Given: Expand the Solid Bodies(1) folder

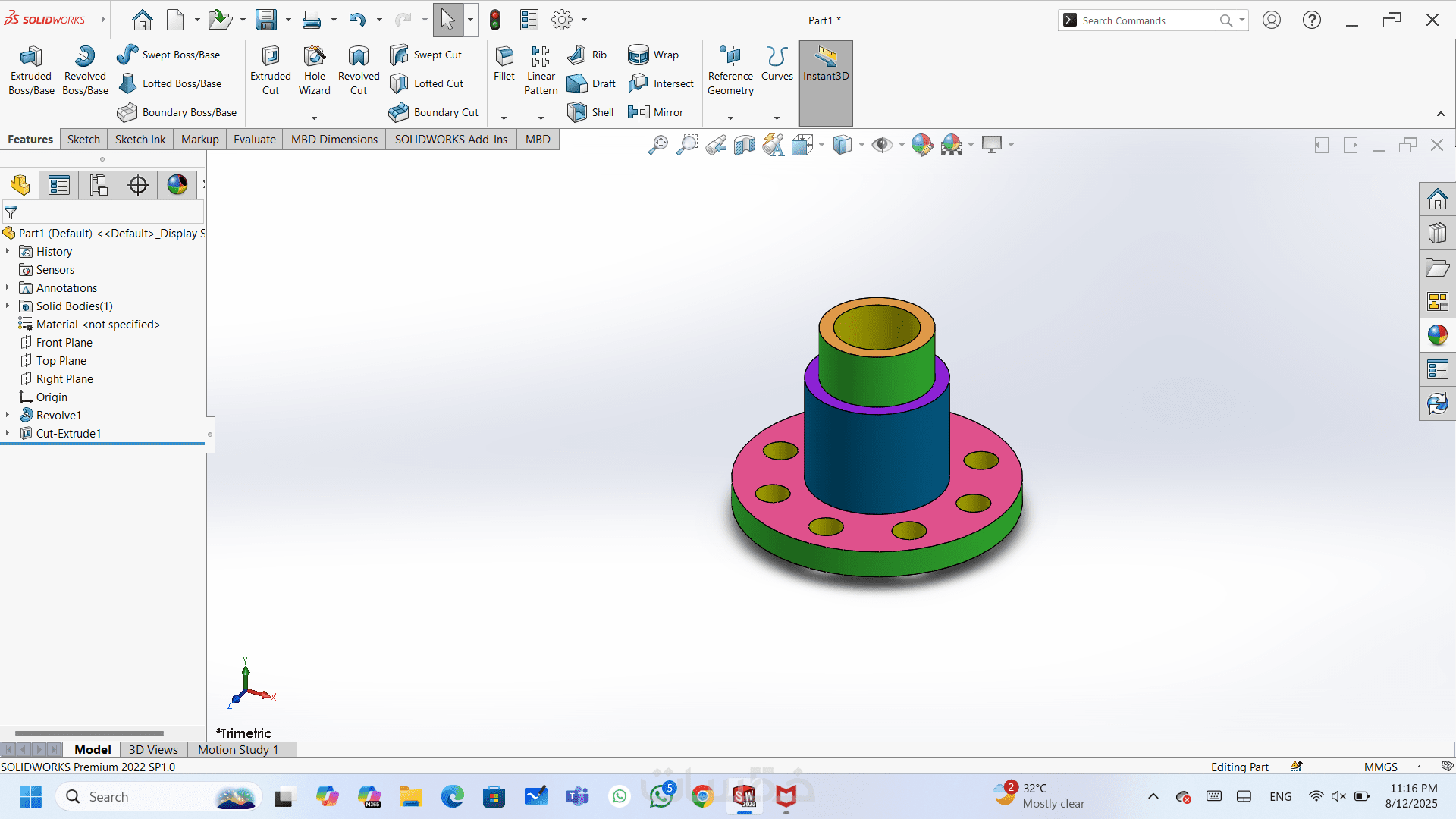Looking at the screenshot, I should (x=8, y=306).
